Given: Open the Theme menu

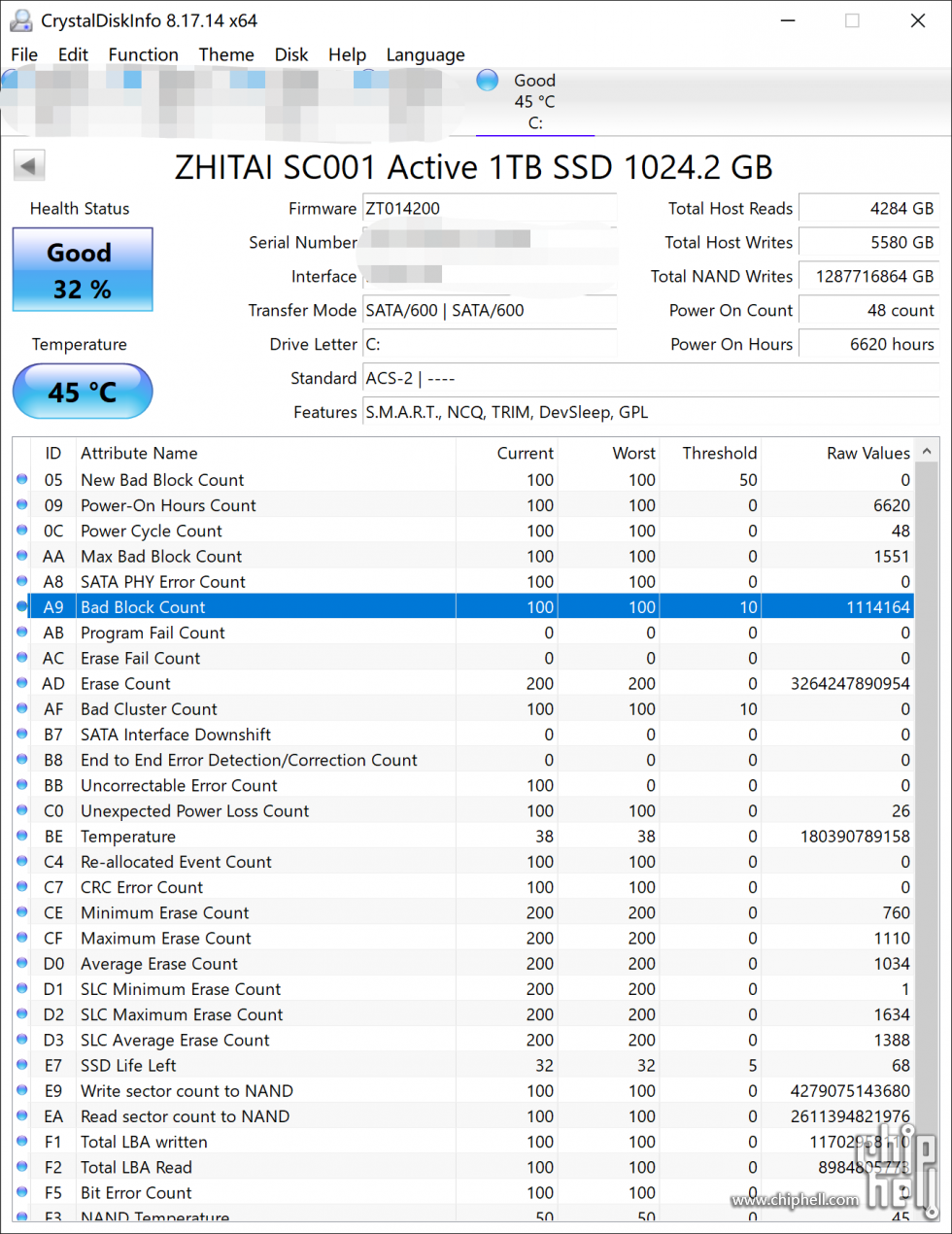Looking at the screenshot, I should pyautogui.click(x=226, y=54).
